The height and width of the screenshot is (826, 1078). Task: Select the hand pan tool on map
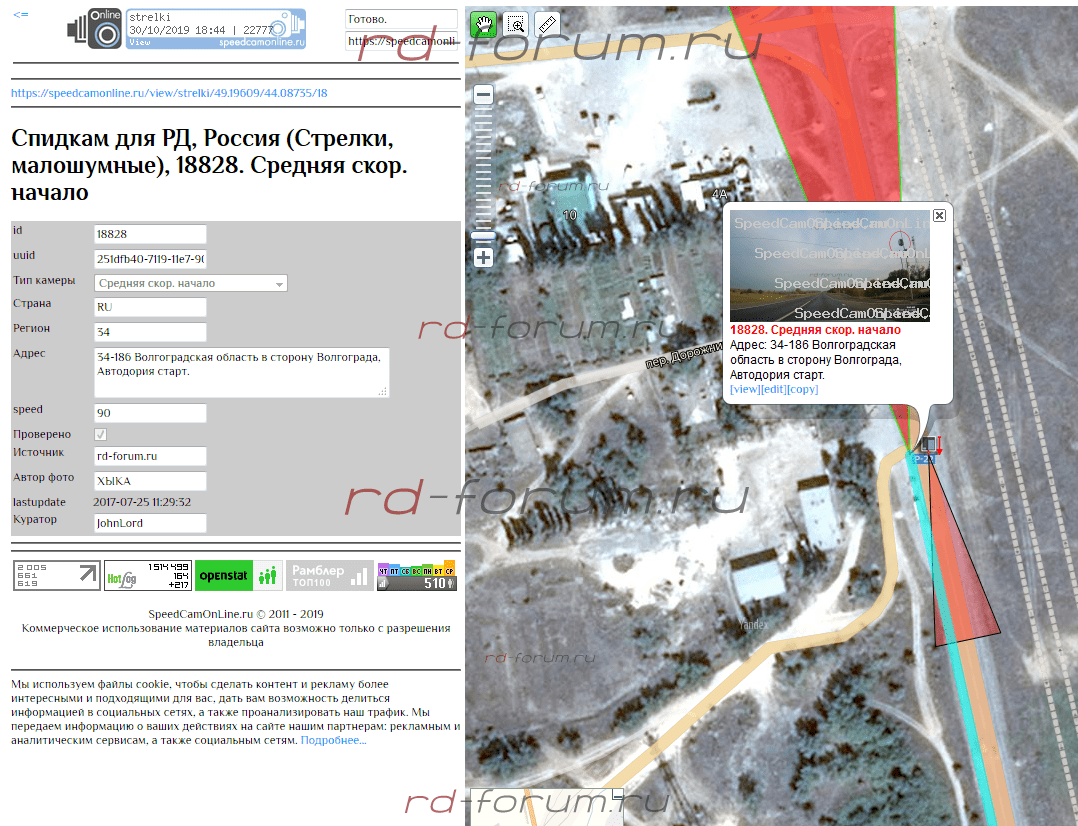pos(483,25)
